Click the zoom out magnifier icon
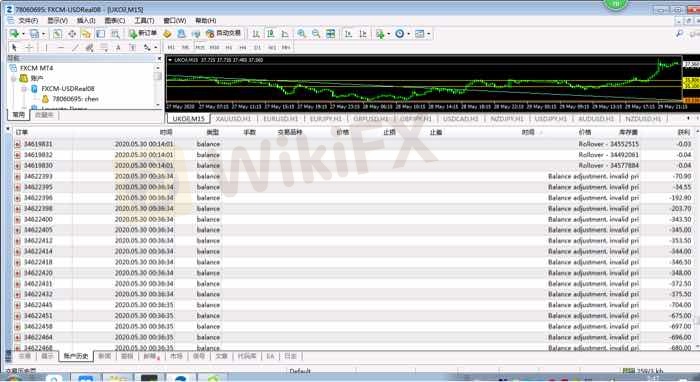Screen dimensions: 700x382 tap(316, 33)
